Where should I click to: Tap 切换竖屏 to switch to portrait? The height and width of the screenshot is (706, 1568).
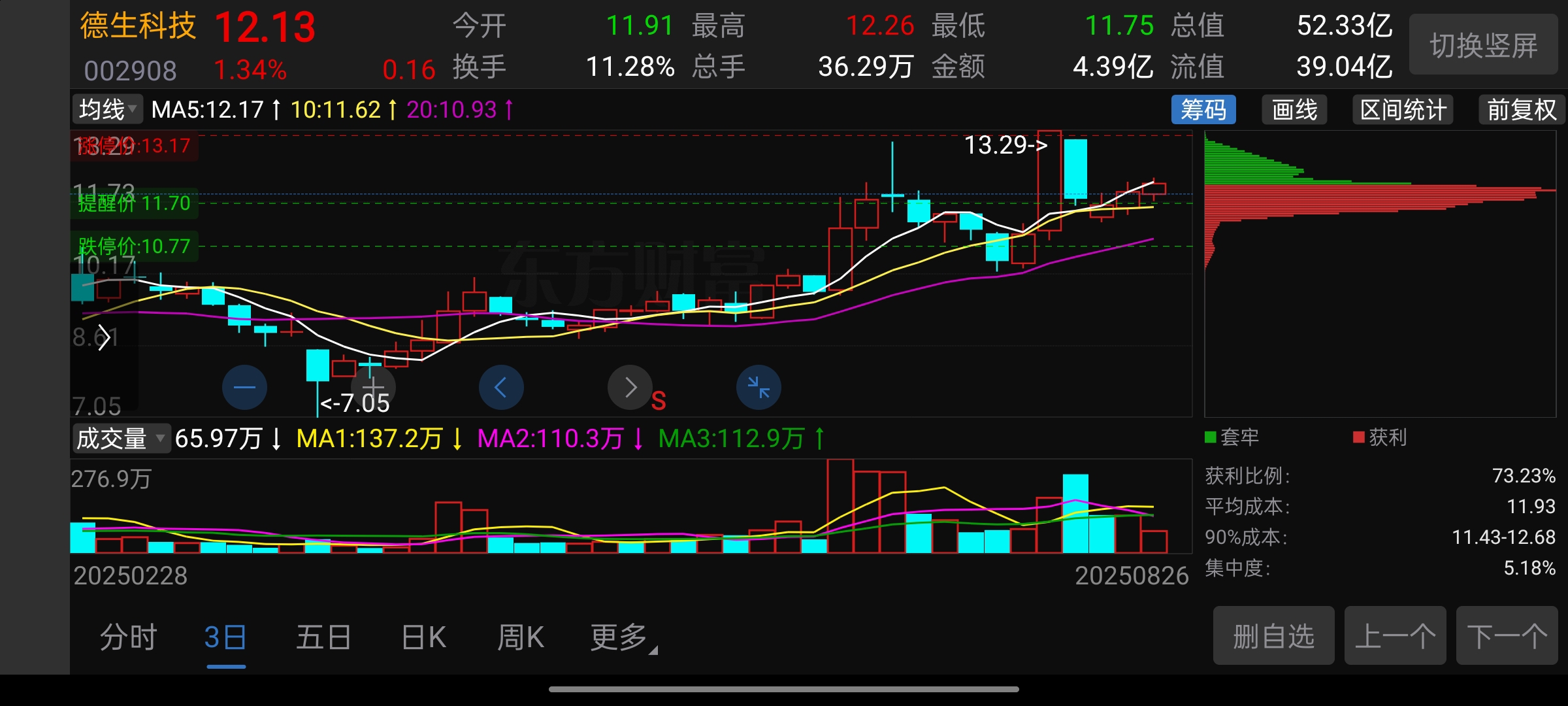point(1484,44)
